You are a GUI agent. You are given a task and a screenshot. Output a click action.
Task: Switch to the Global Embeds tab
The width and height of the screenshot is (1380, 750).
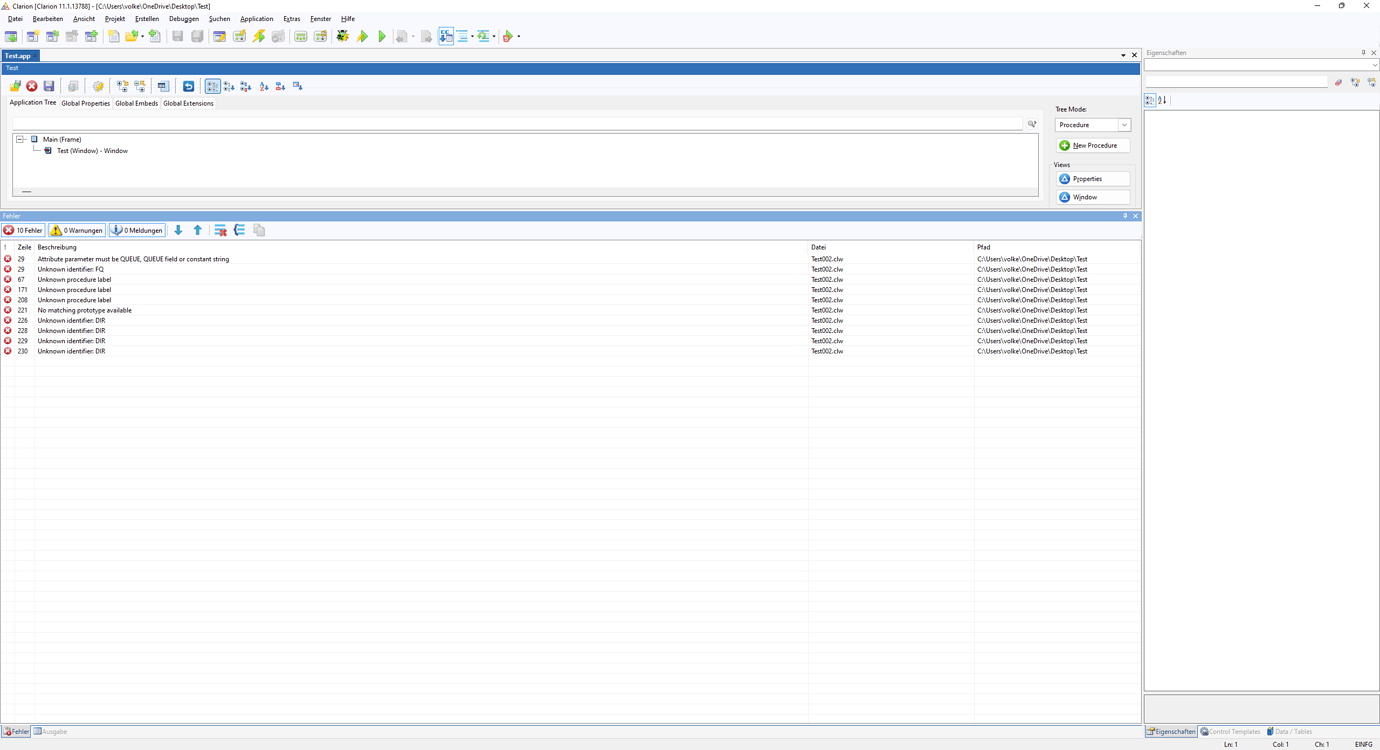pos(136,103)
